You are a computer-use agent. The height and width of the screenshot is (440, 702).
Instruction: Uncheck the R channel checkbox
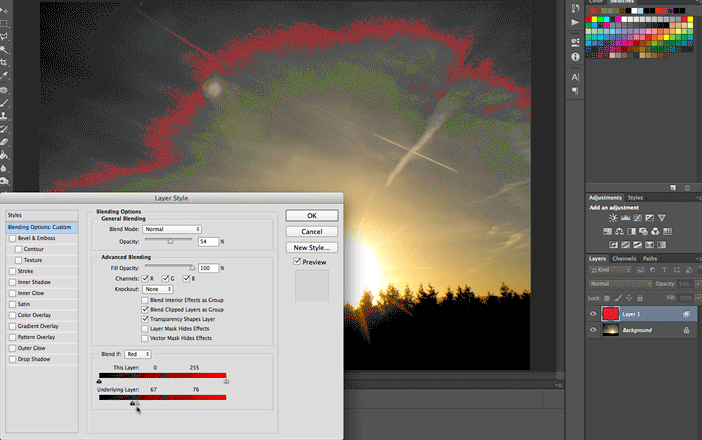pyautogui.click(x=145, y=278)
